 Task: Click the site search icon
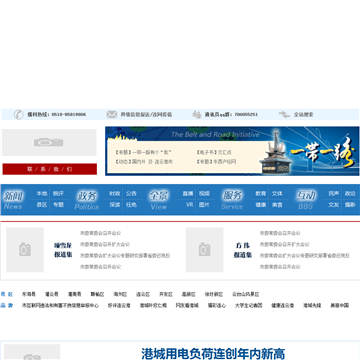(x=284, y=114)
